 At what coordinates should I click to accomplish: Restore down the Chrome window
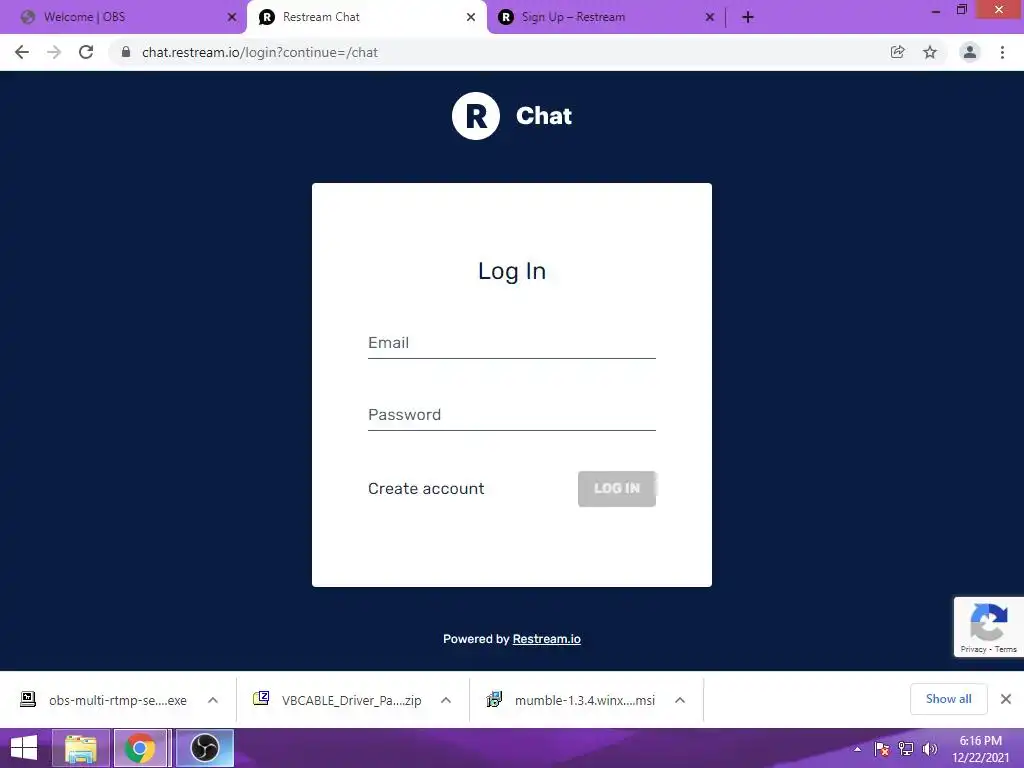pos(961,10)
